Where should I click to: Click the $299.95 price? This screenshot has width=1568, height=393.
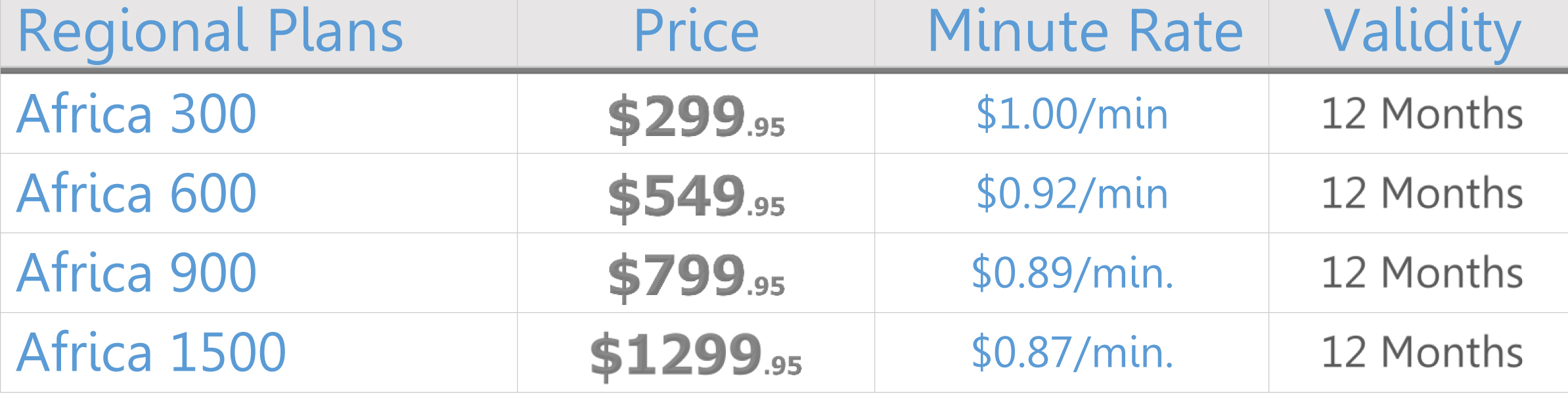click(696, 117)
